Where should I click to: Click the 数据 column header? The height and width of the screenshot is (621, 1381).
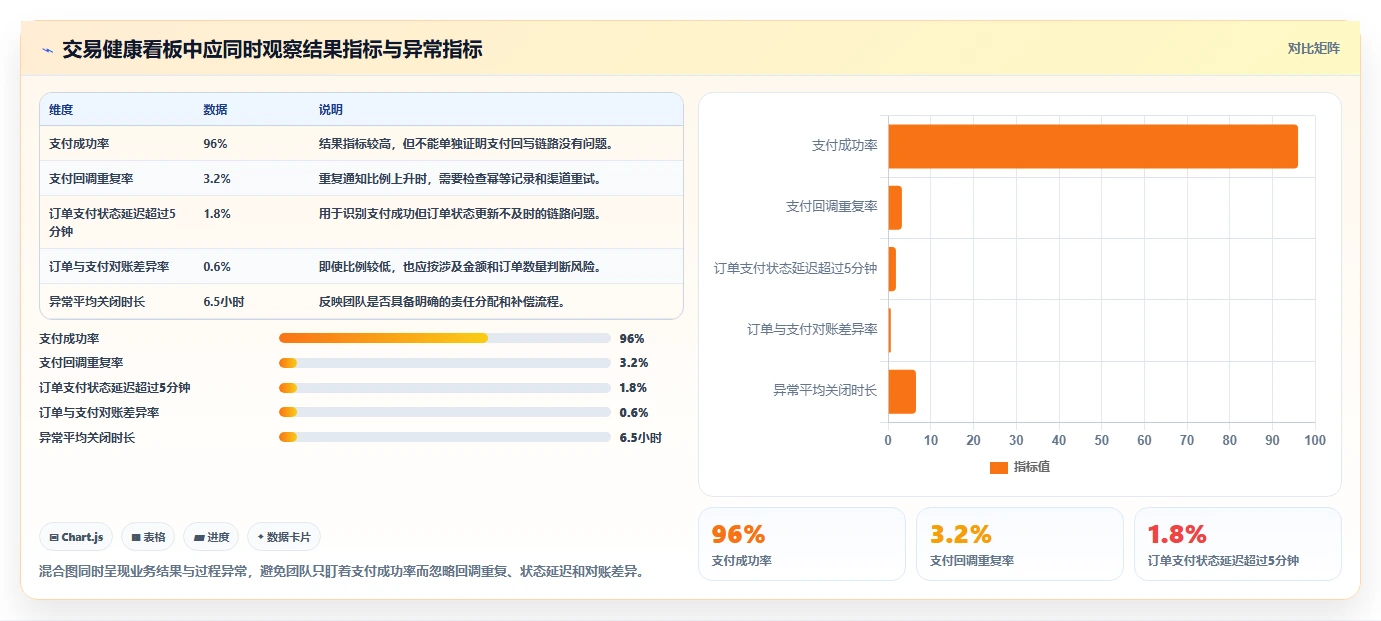215,109
